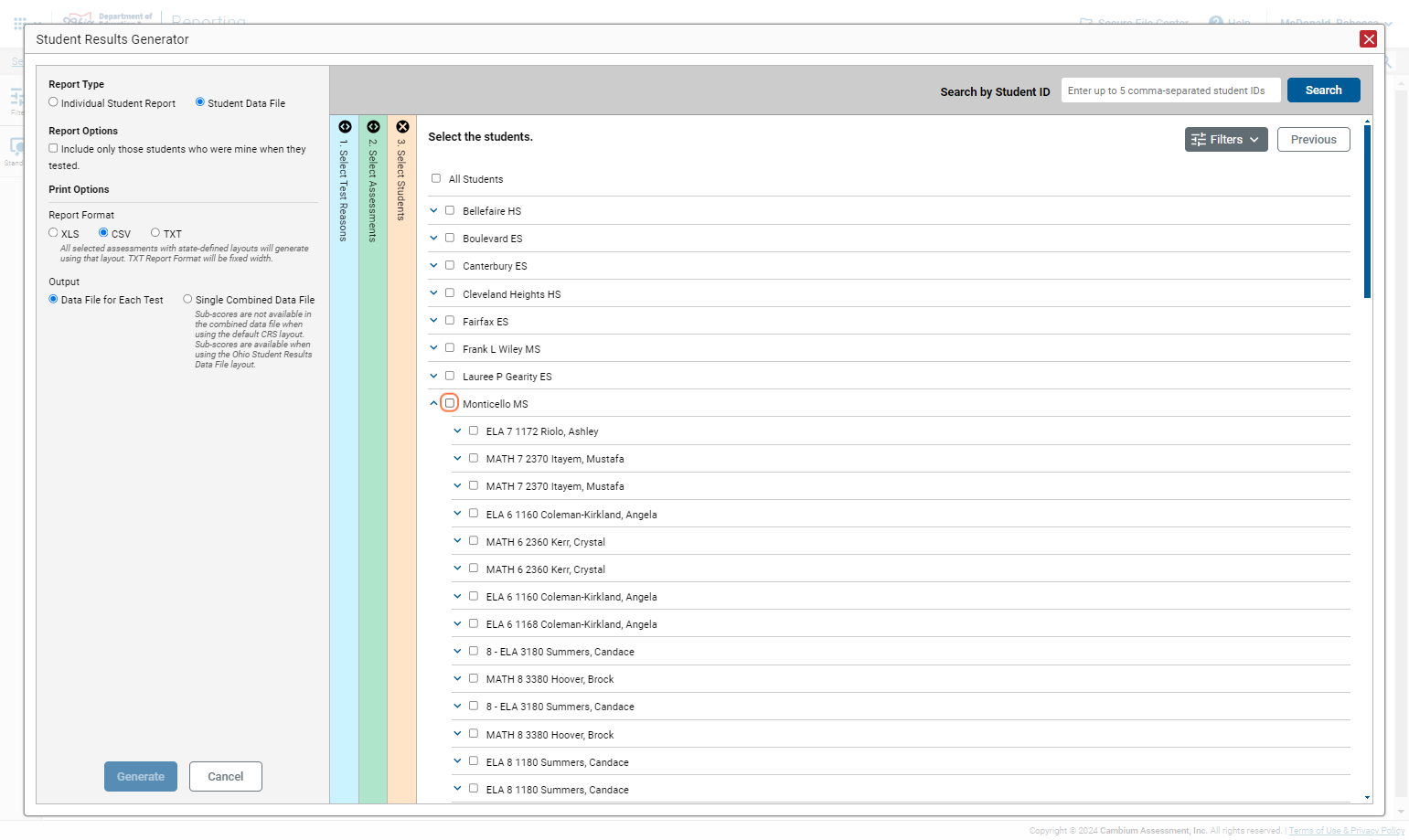Open the 3. Select Students step

pos(402,459)
